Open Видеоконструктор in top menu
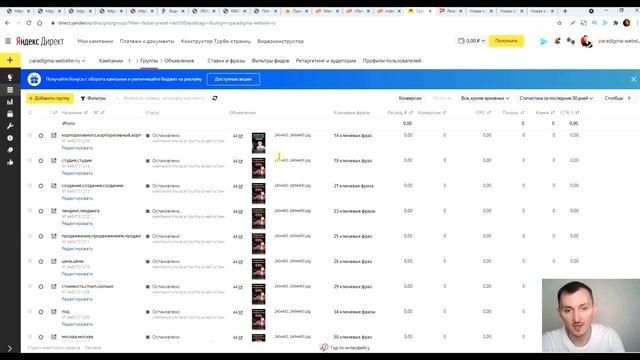This screenshot has width=640, height=360. click(x=280, y=41)
